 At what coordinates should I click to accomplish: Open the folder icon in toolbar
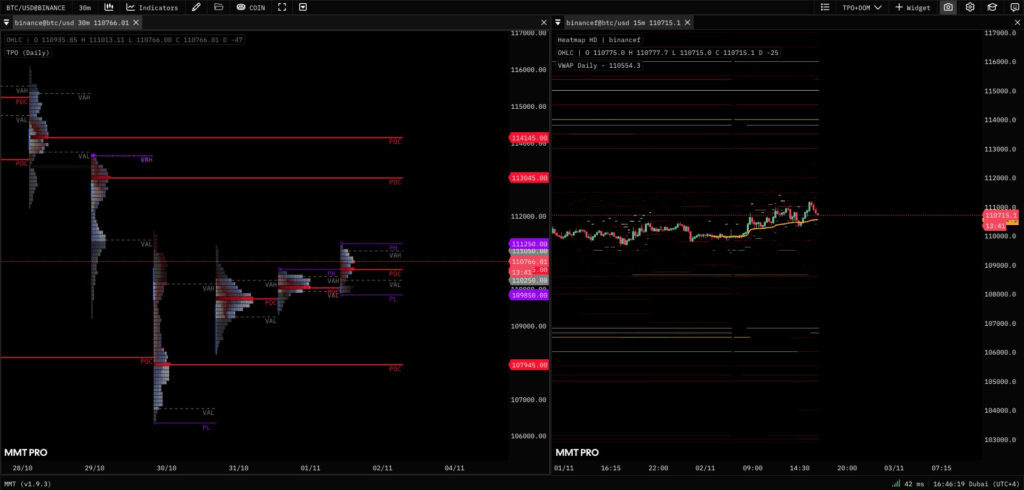coord(219,7)
